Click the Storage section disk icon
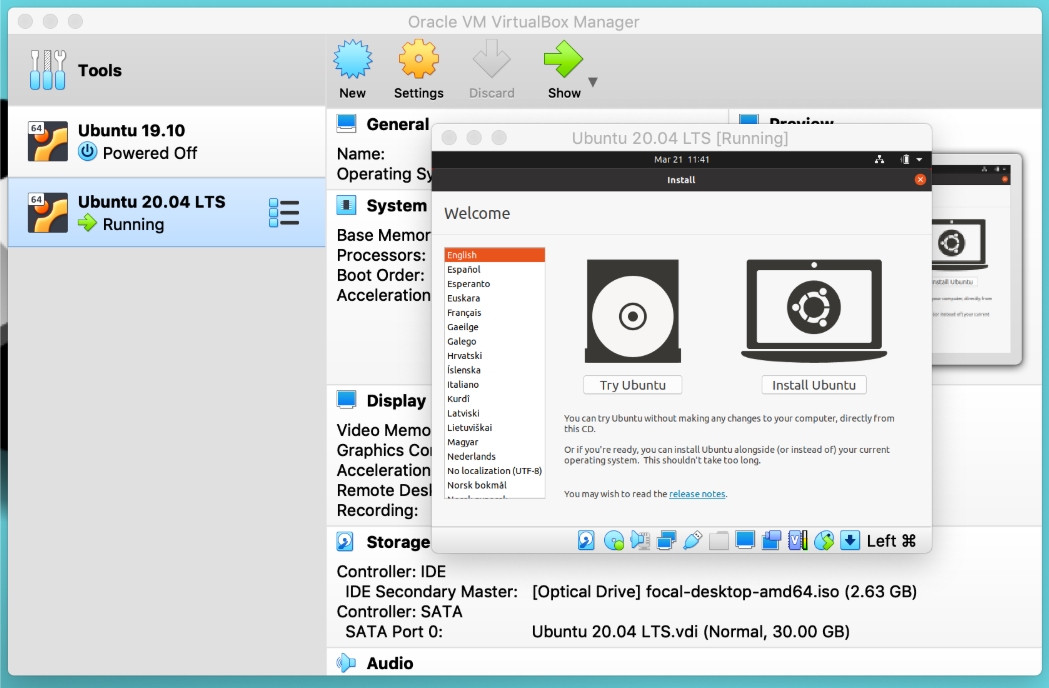 click(x=345, y=541)
